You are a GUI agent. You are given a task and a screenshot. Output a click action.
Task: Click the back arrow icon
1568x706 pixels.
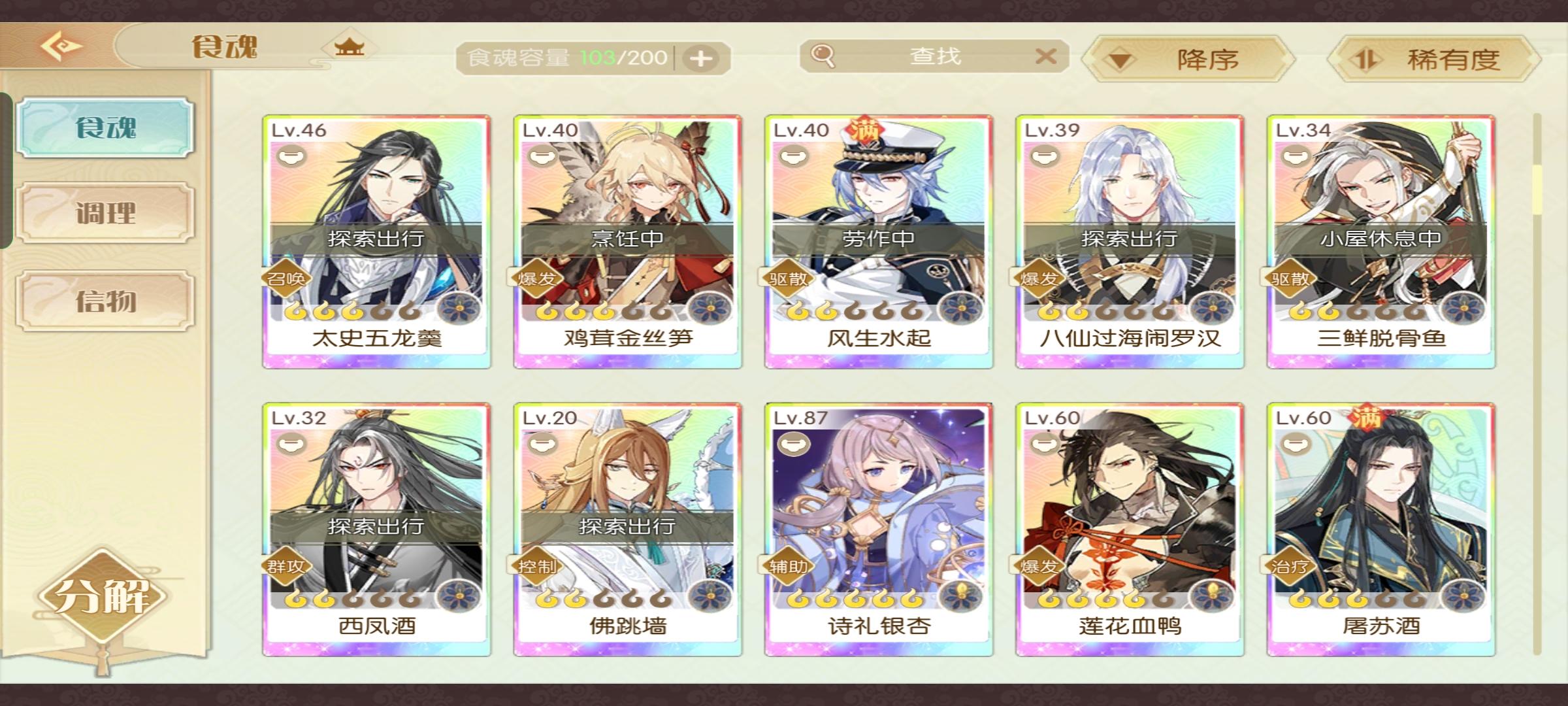[61, 46]
